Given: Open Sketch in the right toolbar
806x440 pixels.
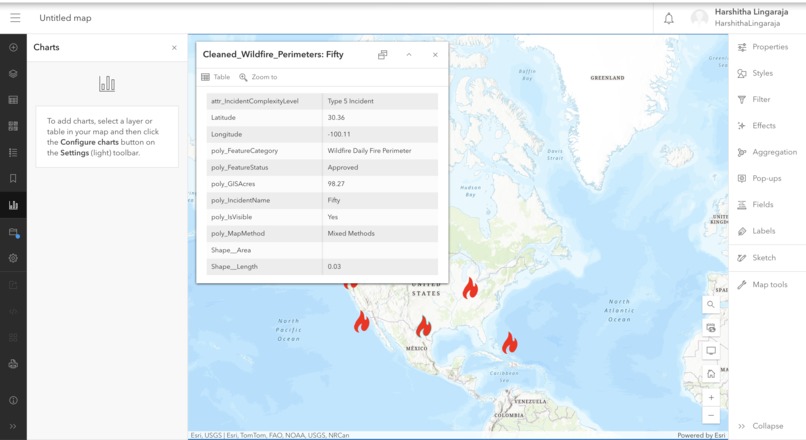Looking at the screenshot, I should coord(757,258).
